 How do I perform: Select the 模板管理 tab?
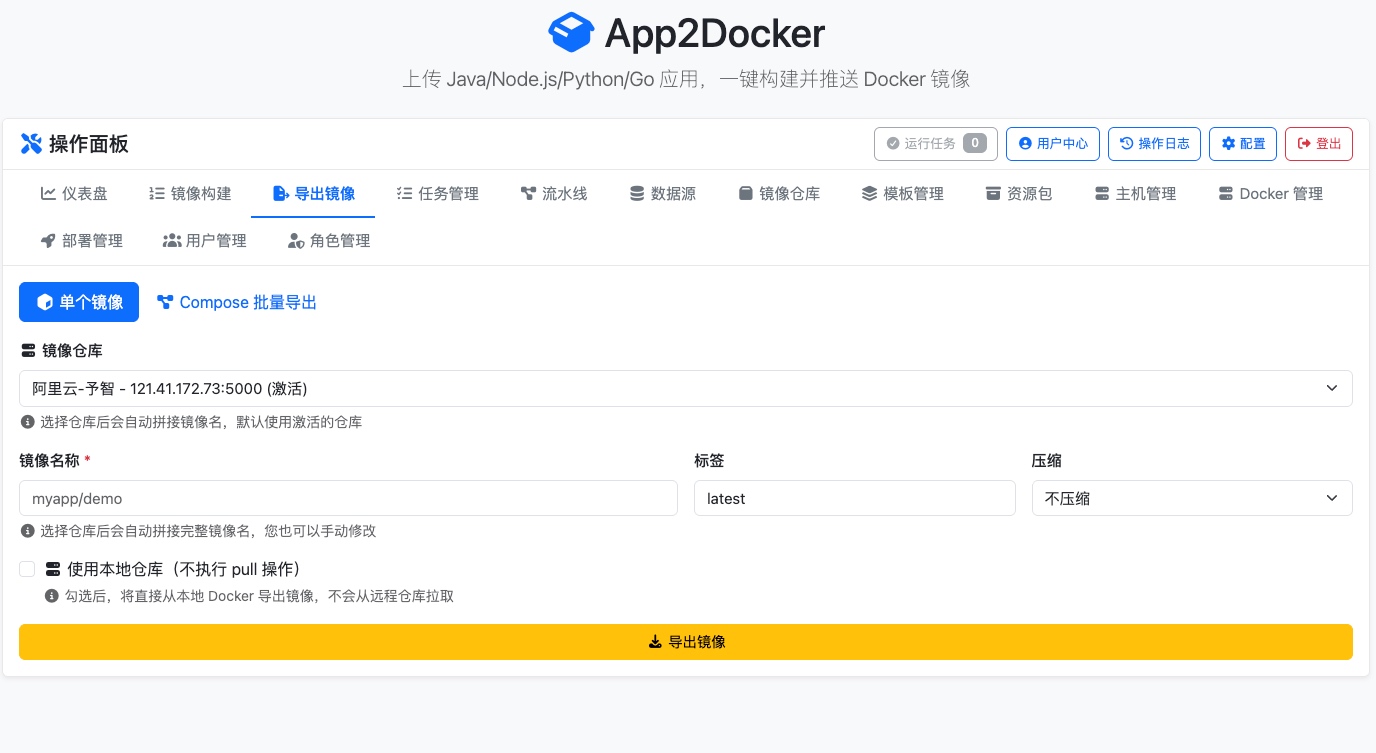pyautogui.click(x=902, y=194)
